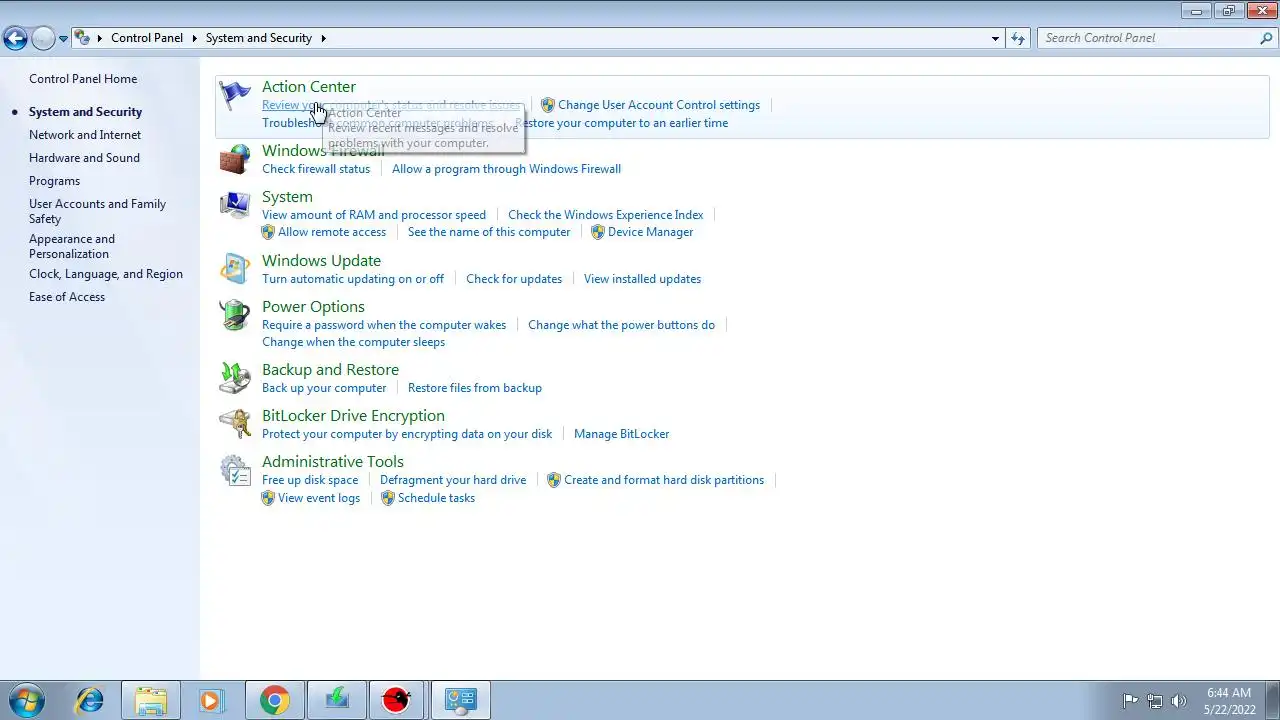This screenshot has height=720, width=1280.
Task: Select User Accounts and Family Safety
Action: [97, 211]
